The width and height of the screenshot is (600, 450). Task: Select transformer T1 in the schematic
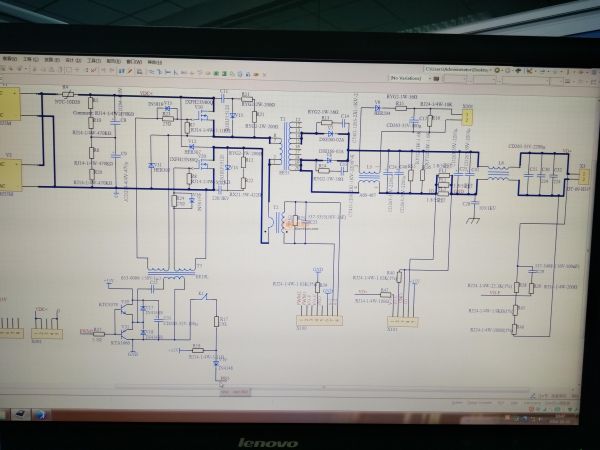coord(286,146)
